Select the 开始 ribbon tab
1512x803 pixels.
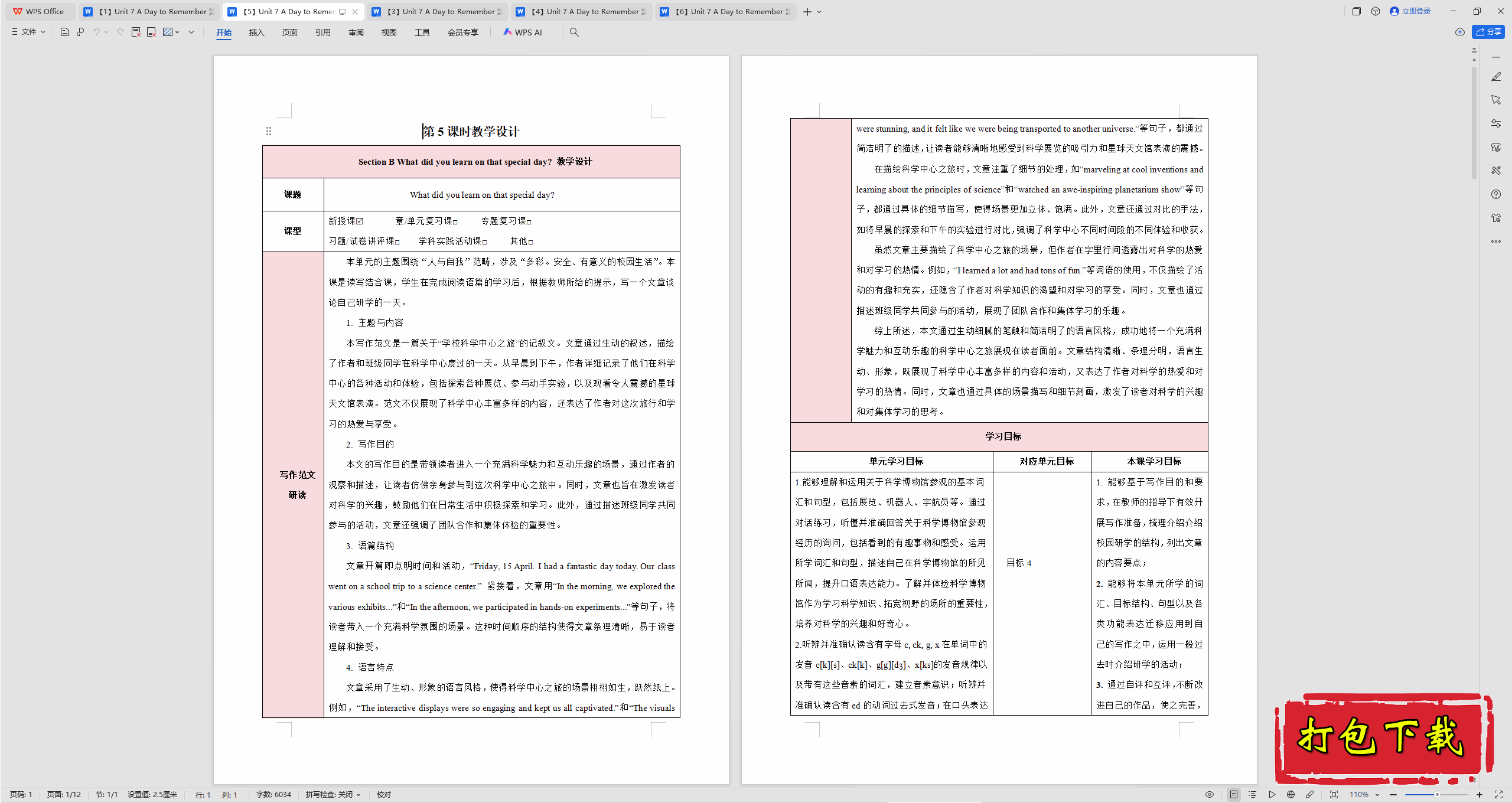pyautogui.click(x=224, y=32)
